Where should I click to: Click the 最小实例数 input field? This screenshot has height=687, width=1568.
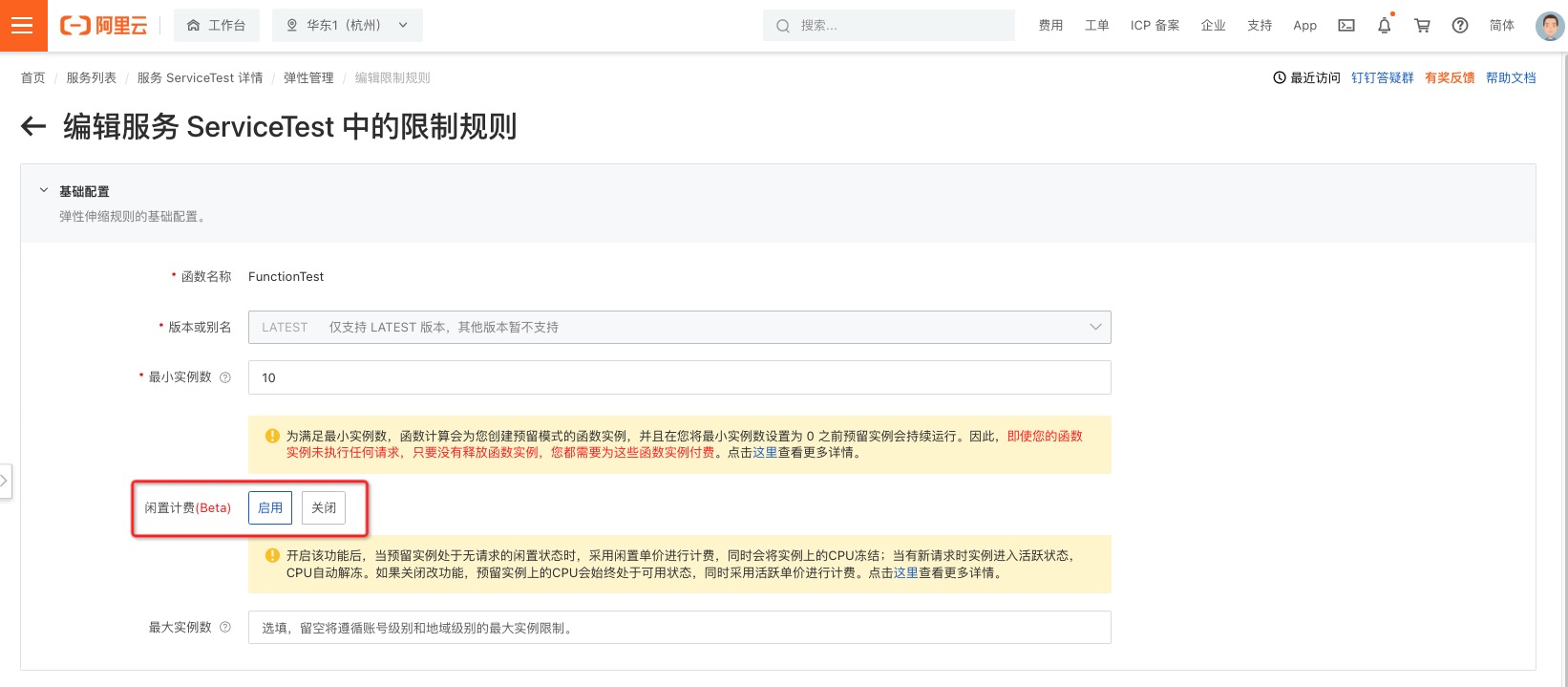[x=679, y=377]
